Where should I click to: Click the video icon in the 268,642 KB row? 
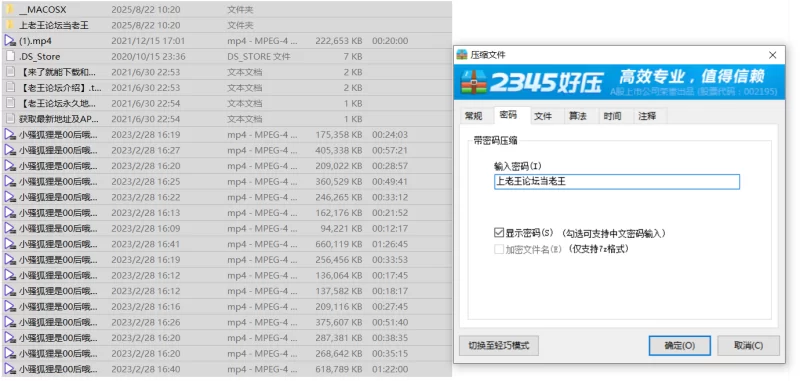tap(10, 353)
